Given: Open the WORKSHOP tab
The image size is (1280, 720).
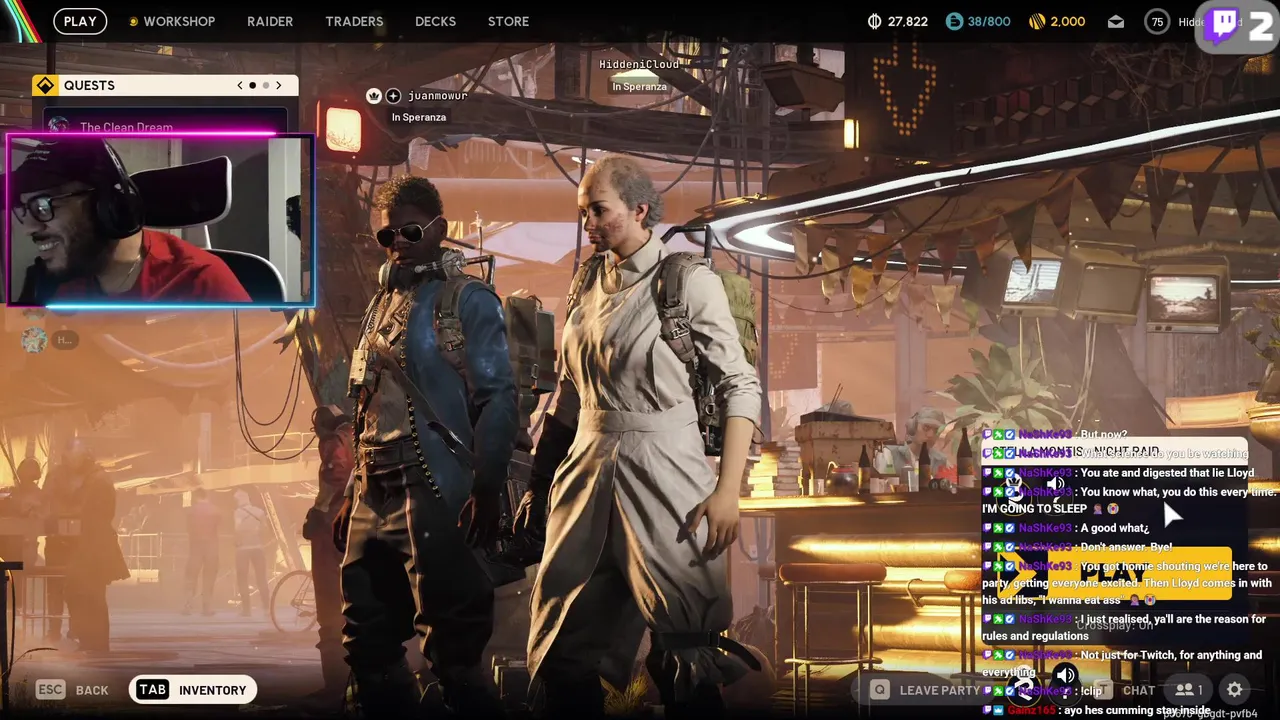Looking at the screenshot, I should [179, 21].
